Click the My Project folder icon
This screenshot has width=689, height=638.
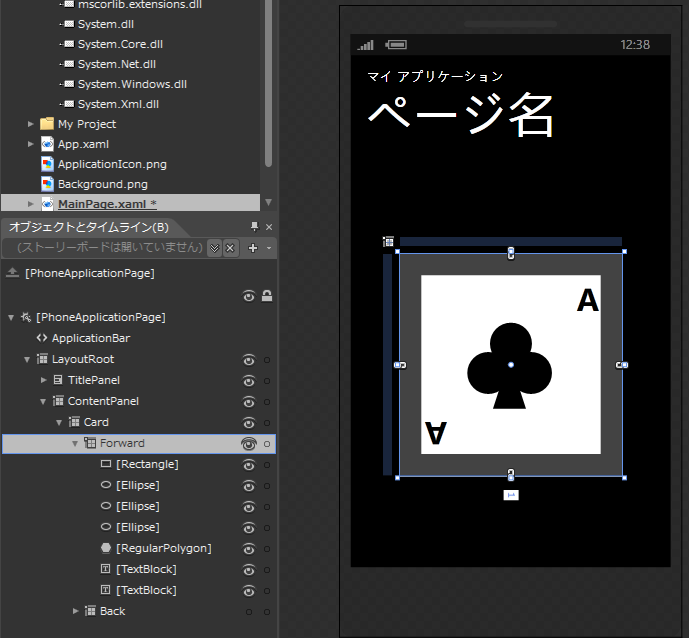47,123
